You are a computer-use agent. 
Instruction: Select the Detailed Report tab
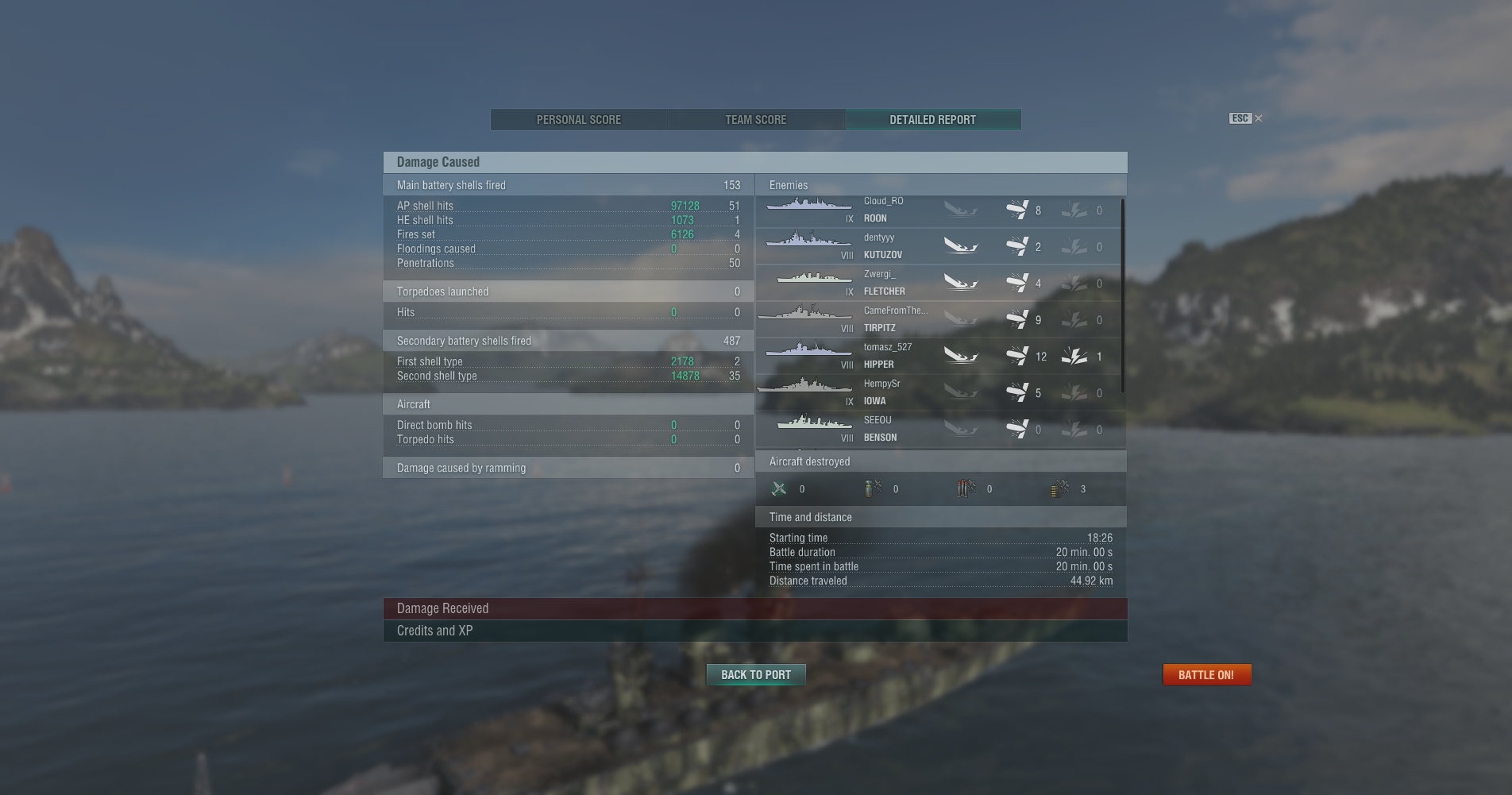[x=932, y=120]
